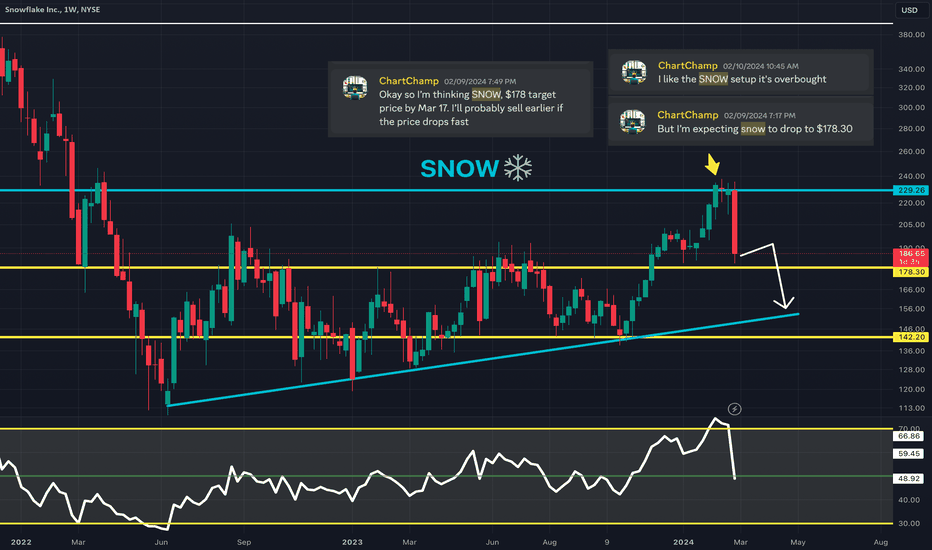Screen dimensions: 932x550
Task: Click the 380.00 price scale value
Action: tap(911, 34)
